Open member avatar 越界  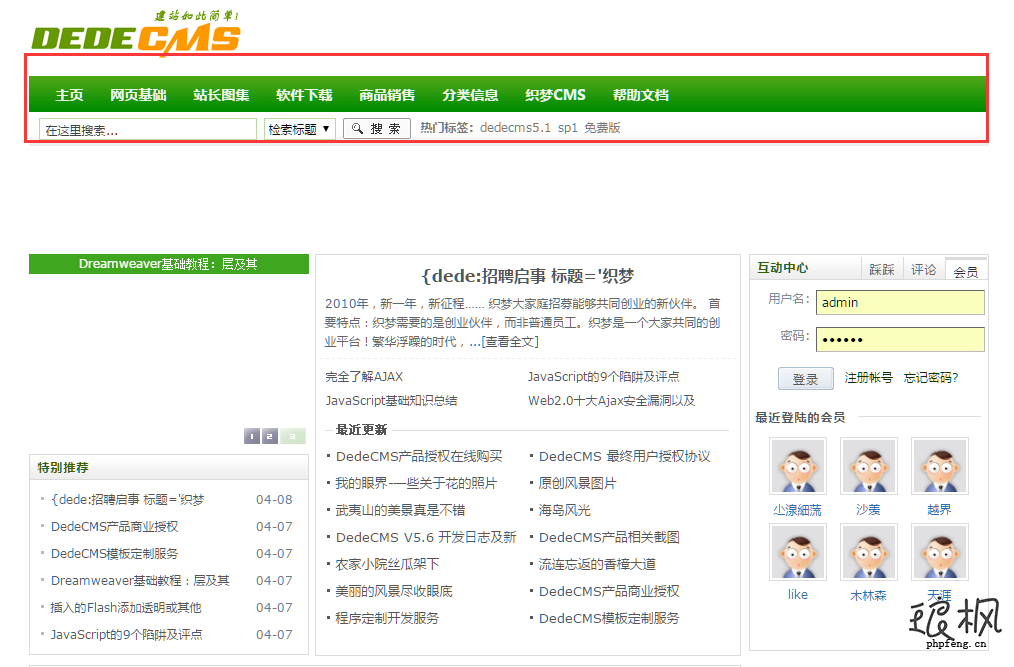click(x=940, y=466)
